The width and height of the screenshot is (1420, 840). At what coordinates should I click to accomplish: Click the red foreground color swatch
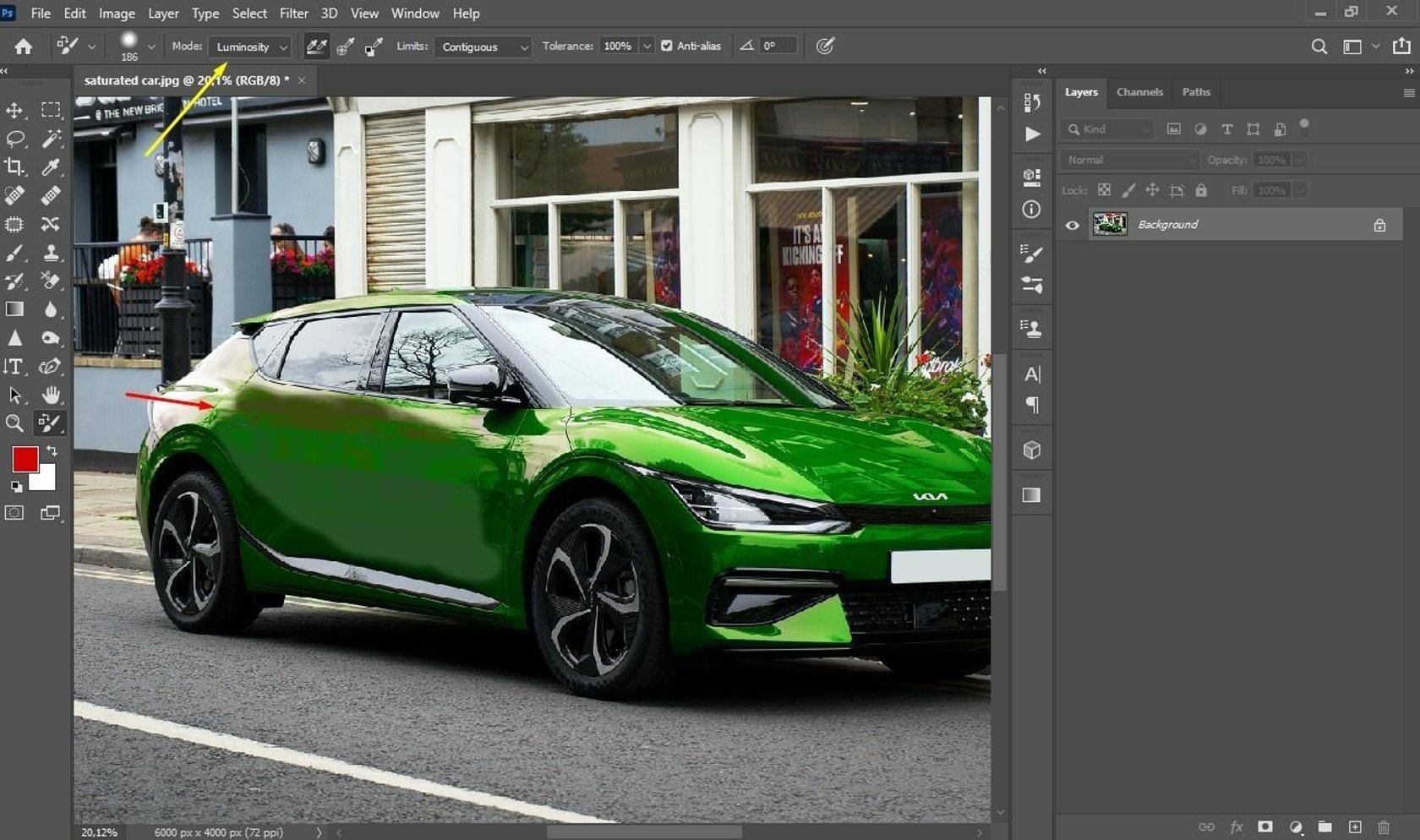coord(25,461)
